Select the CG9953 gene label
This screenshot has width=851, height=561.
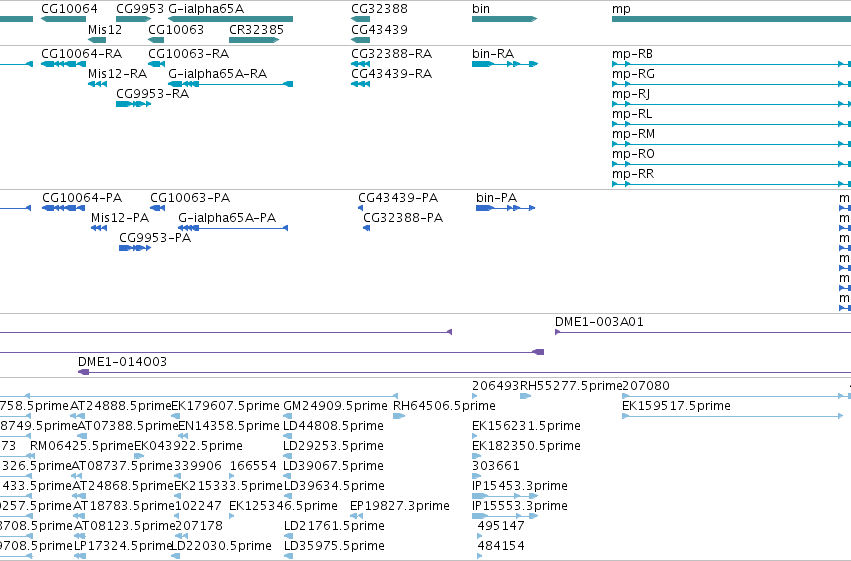point(139,9)
